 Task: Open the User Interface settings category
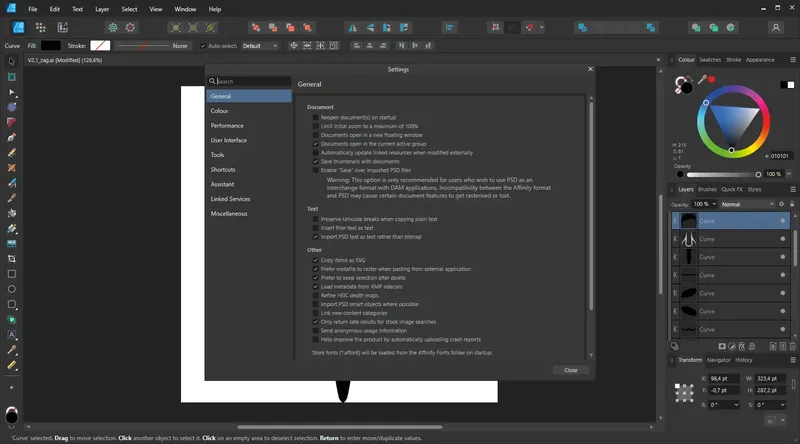[249, 140]
